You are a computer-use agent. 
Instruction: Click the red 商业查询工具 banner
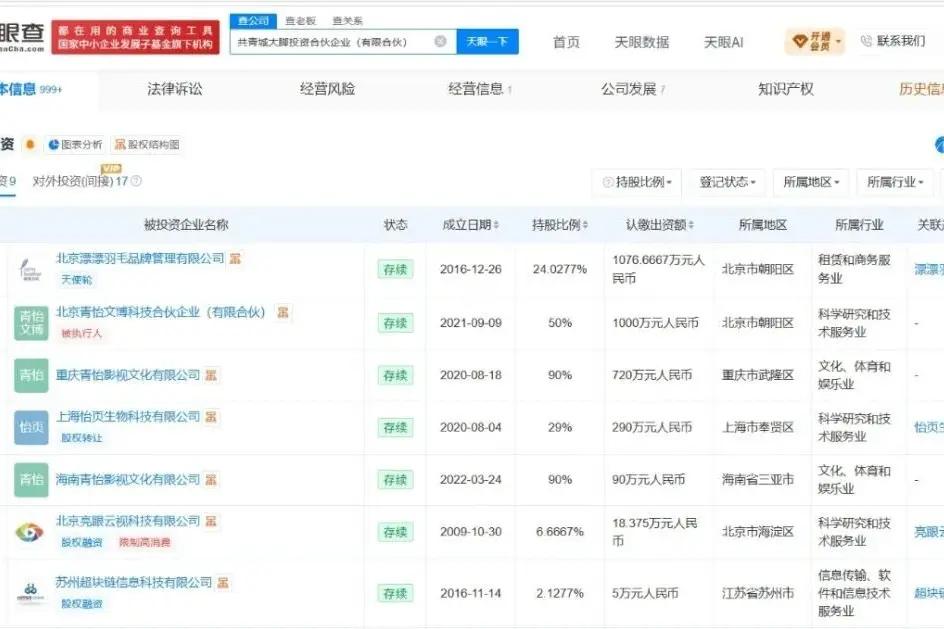tap(135, 37)
